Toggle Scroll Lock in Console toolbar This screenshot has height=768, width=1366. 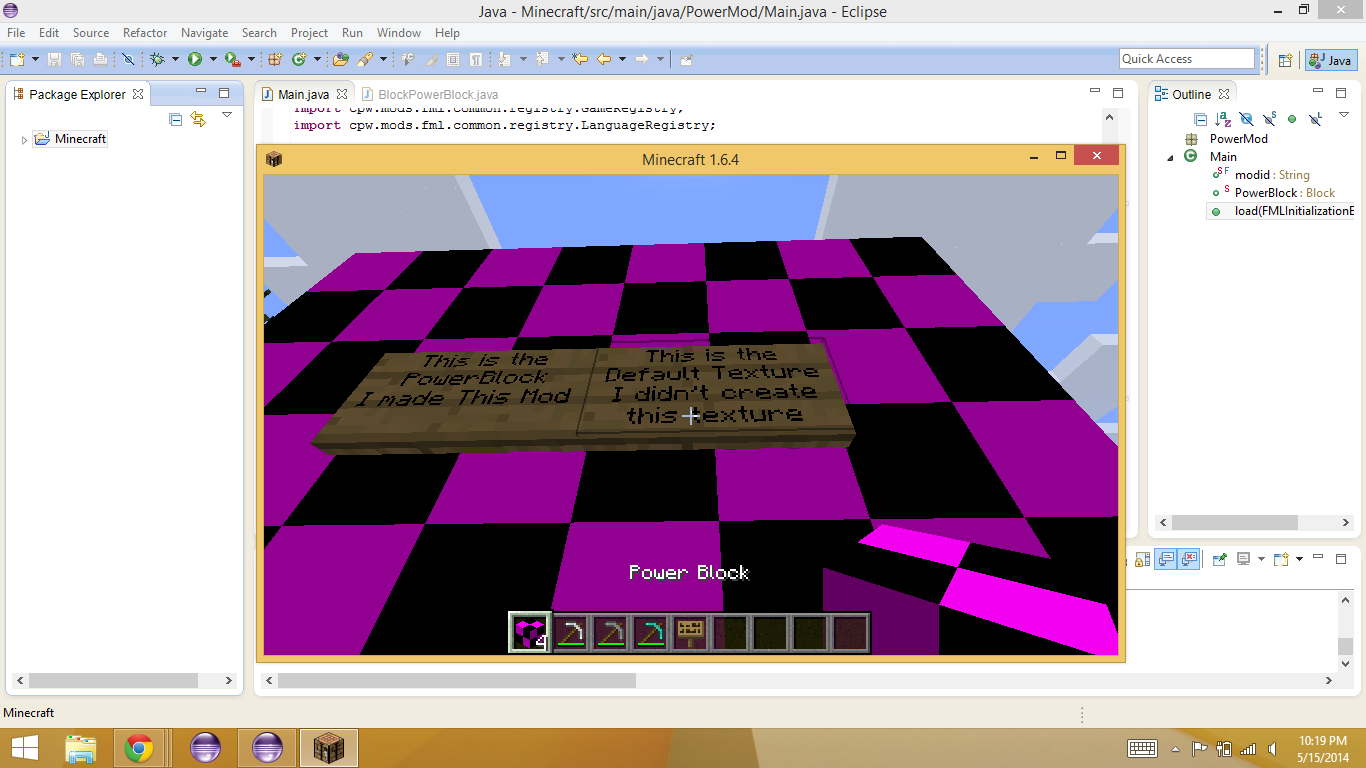click(x=1142, y=559)
